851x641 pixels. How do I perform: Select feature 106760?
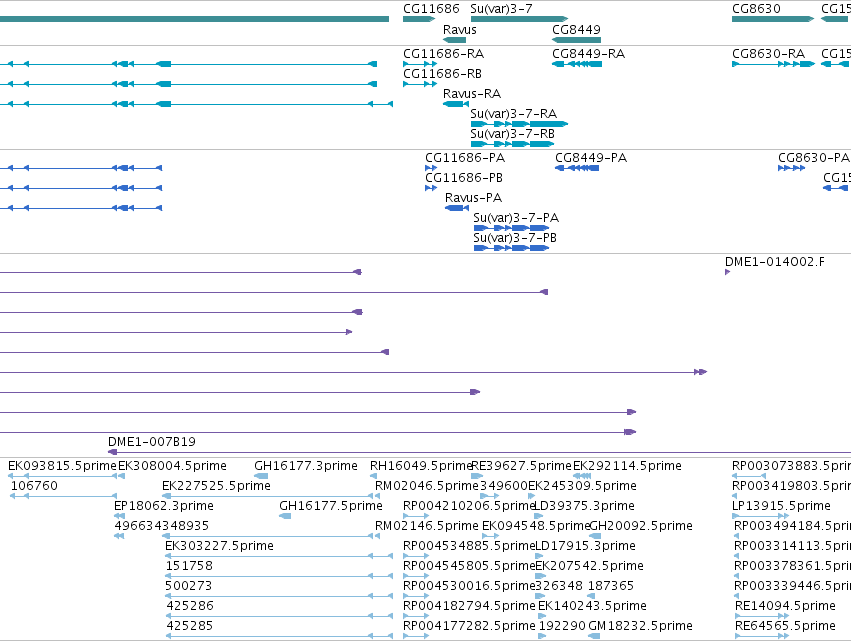click(x=63, y=496)
